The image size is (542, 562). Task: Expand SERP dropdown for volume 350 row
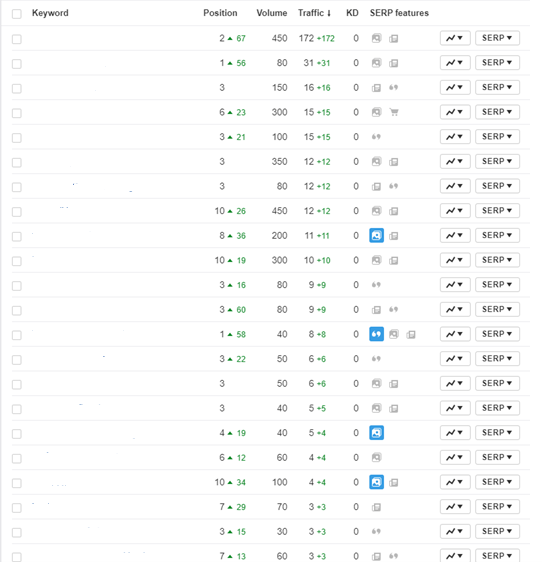tap(497, 161)
